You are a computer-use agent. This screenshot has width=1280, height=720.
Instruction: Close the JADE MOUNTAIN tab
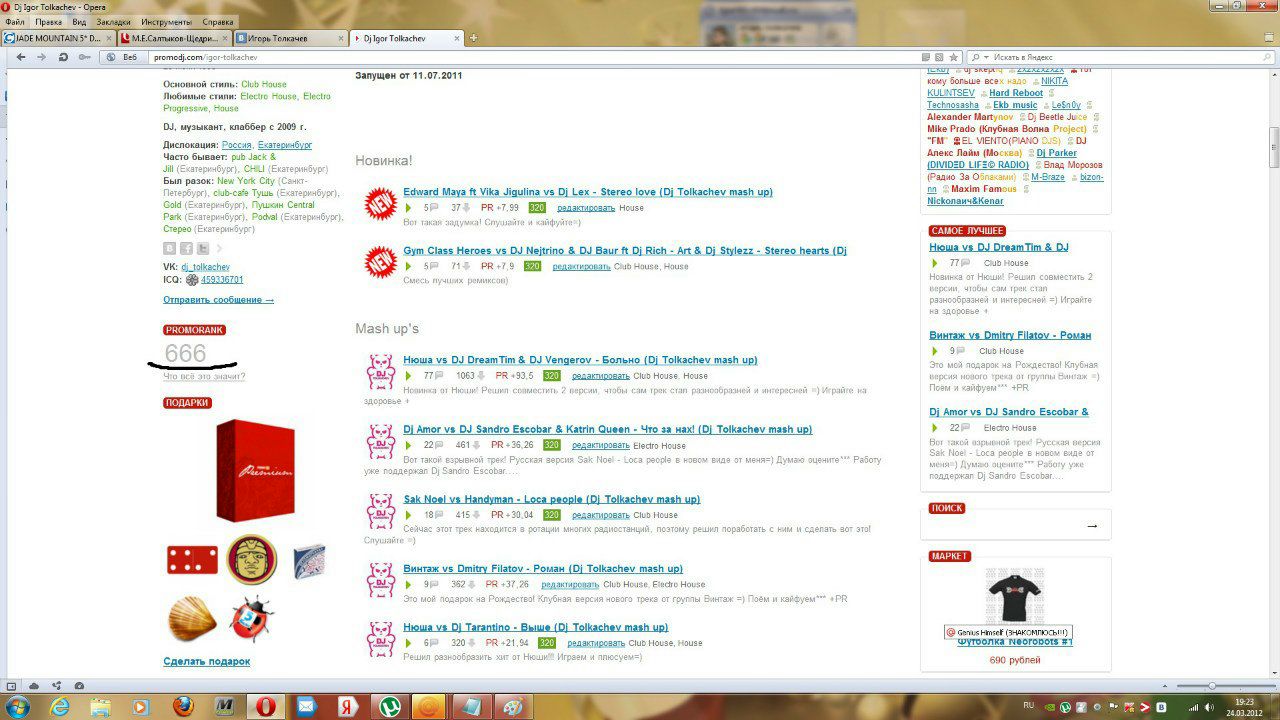pos(107,38)
